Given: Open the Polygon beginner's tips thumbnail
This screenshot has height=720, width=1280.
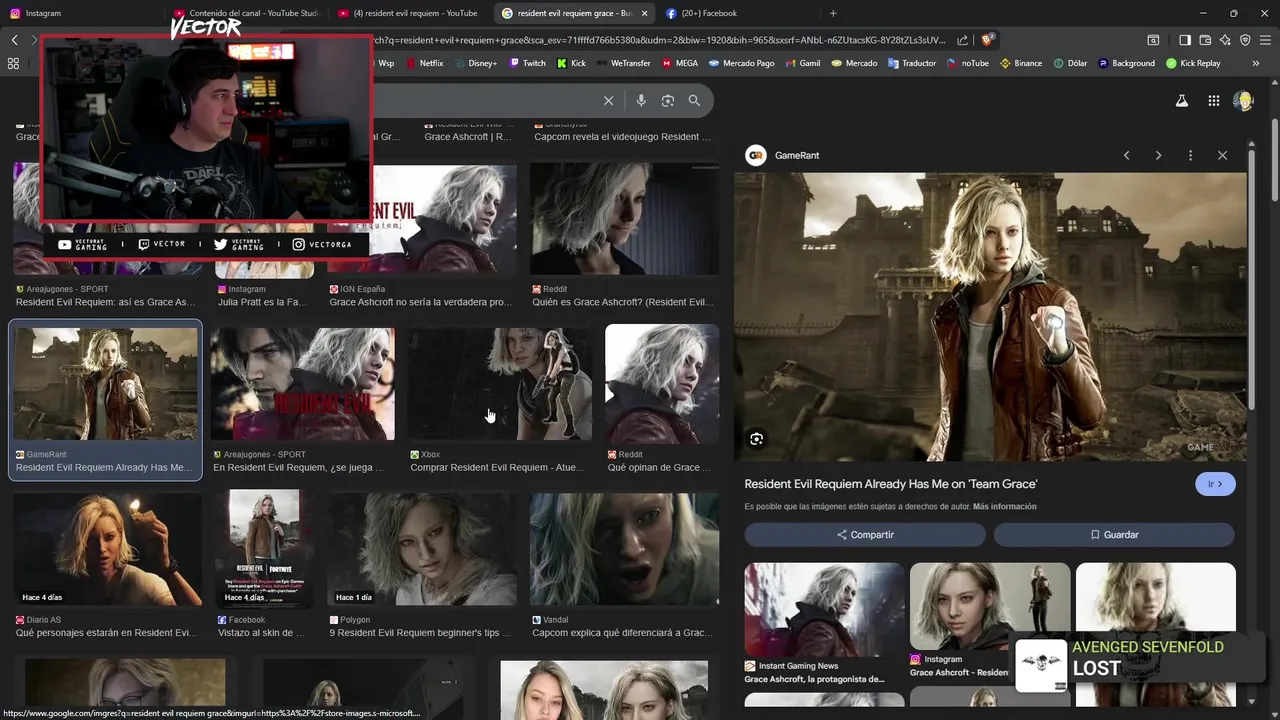Looking at the screenshot, I should point(422,549).
